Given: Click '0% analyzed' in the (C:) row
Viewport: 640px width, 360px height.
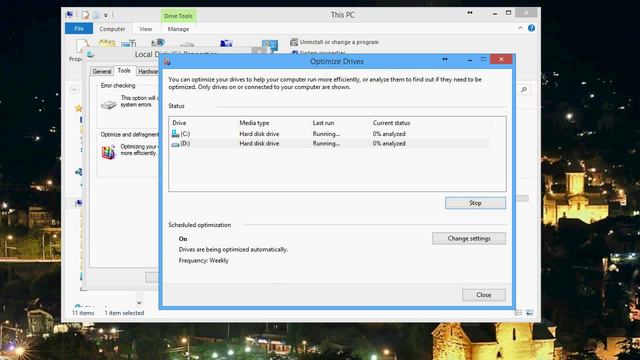Looking at the screenshot, I should click(x=389, y=134).
